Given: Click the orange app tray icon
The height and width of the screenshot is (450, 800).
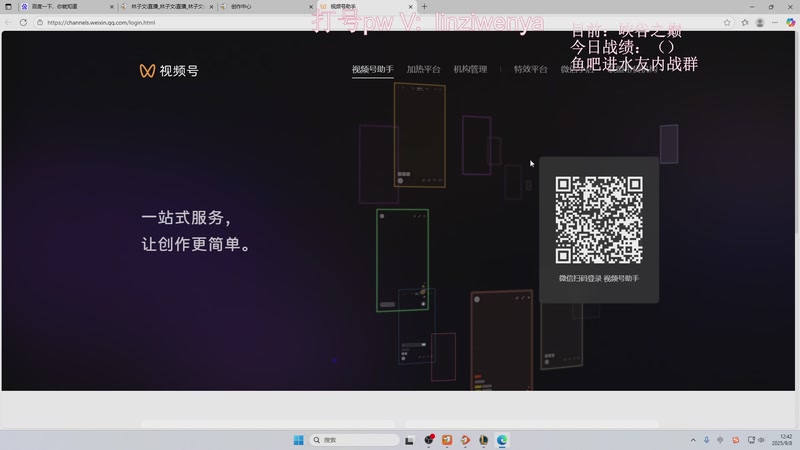Looking at the screenshot, I should (736, 440).
